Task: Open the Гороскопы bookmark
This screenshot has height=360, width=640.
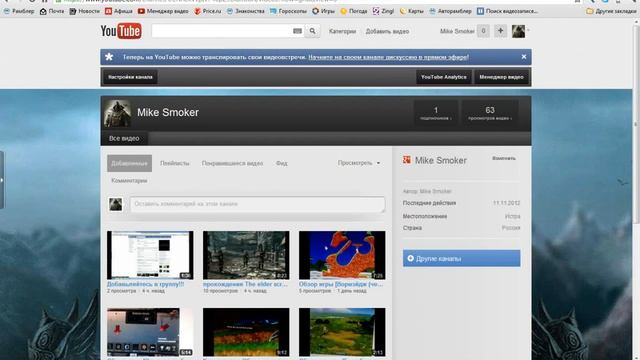Action: (x=288, y=11)
